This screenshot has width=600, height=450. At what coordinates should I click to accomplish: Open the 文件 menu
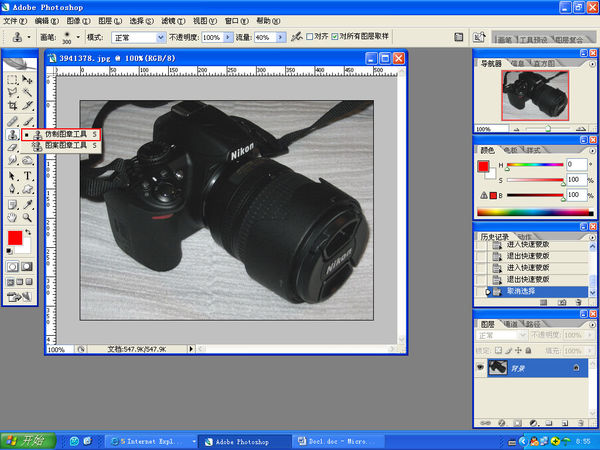click(15, 21)
